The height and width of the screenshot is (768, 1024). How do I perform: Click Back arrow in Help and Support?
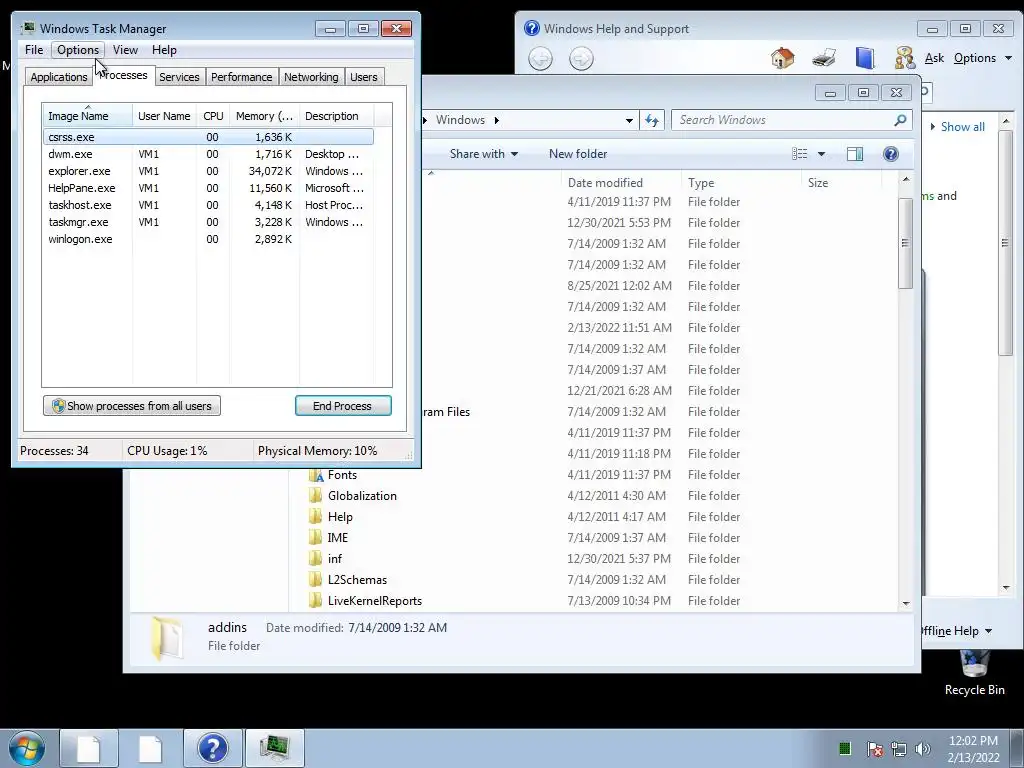click(540, 59)
